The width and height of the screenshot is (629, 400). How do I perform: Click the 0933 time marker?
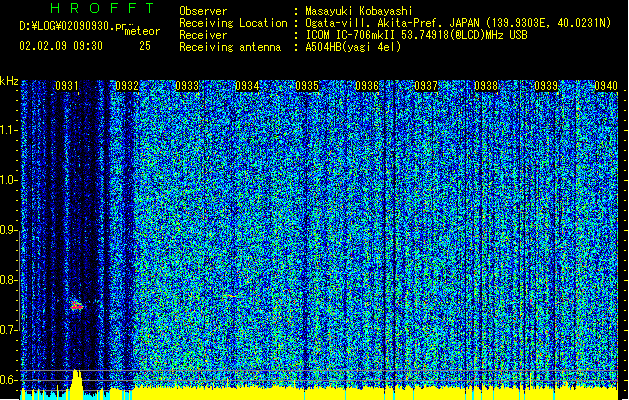coord(187,86)
